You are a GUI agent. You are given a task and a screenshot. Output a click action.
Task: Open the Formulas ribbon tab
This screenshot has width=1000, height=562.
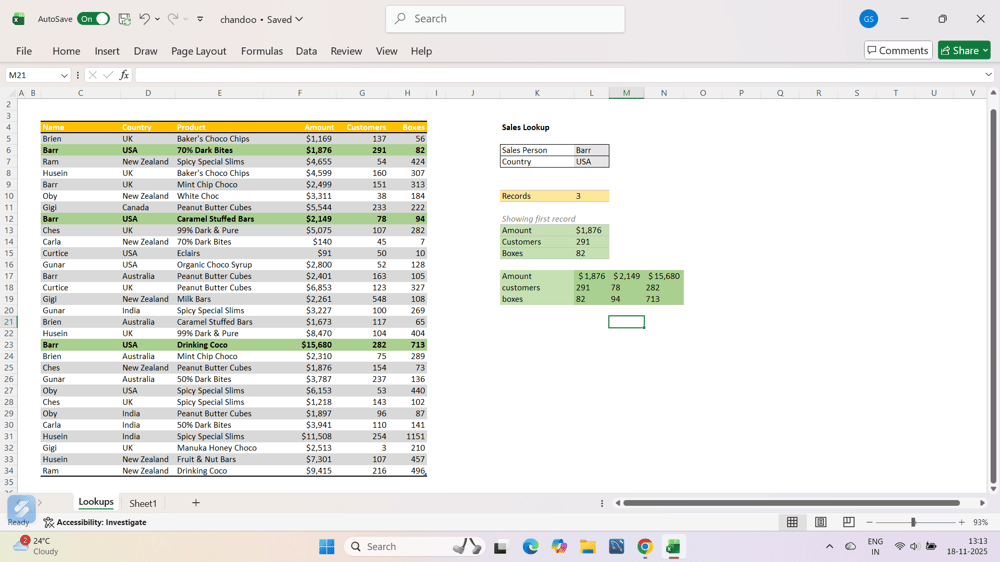pyautogui.click(x=261, y=51)
